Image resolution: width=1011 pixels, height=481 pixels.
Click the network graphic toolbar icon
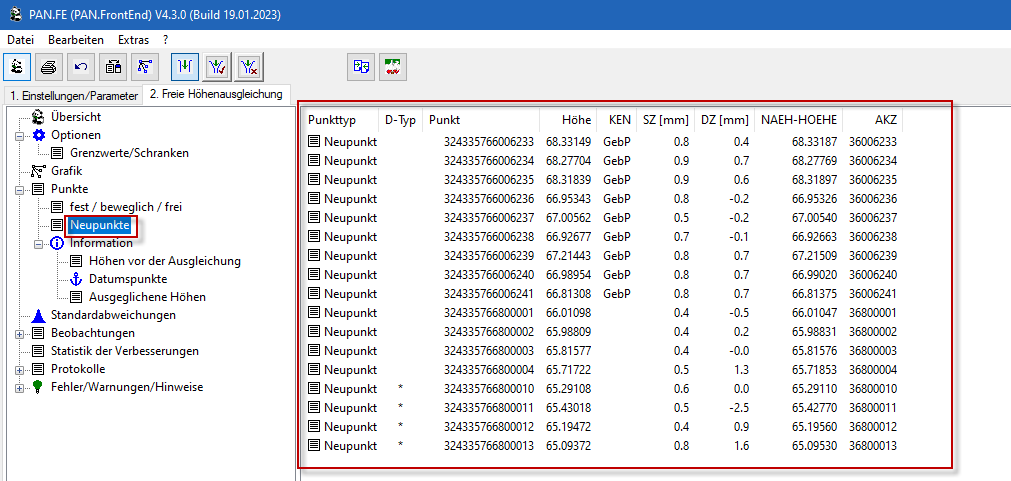(x=146, y=67)
